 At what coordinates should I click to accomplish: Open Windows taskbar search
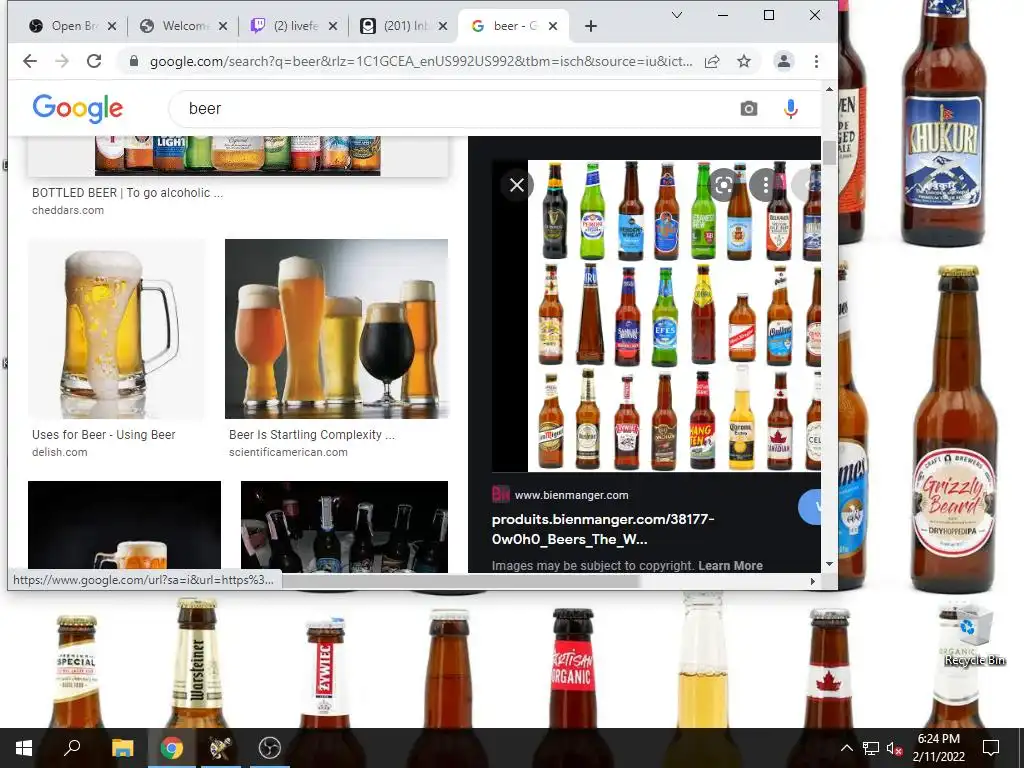click(72, 748)
